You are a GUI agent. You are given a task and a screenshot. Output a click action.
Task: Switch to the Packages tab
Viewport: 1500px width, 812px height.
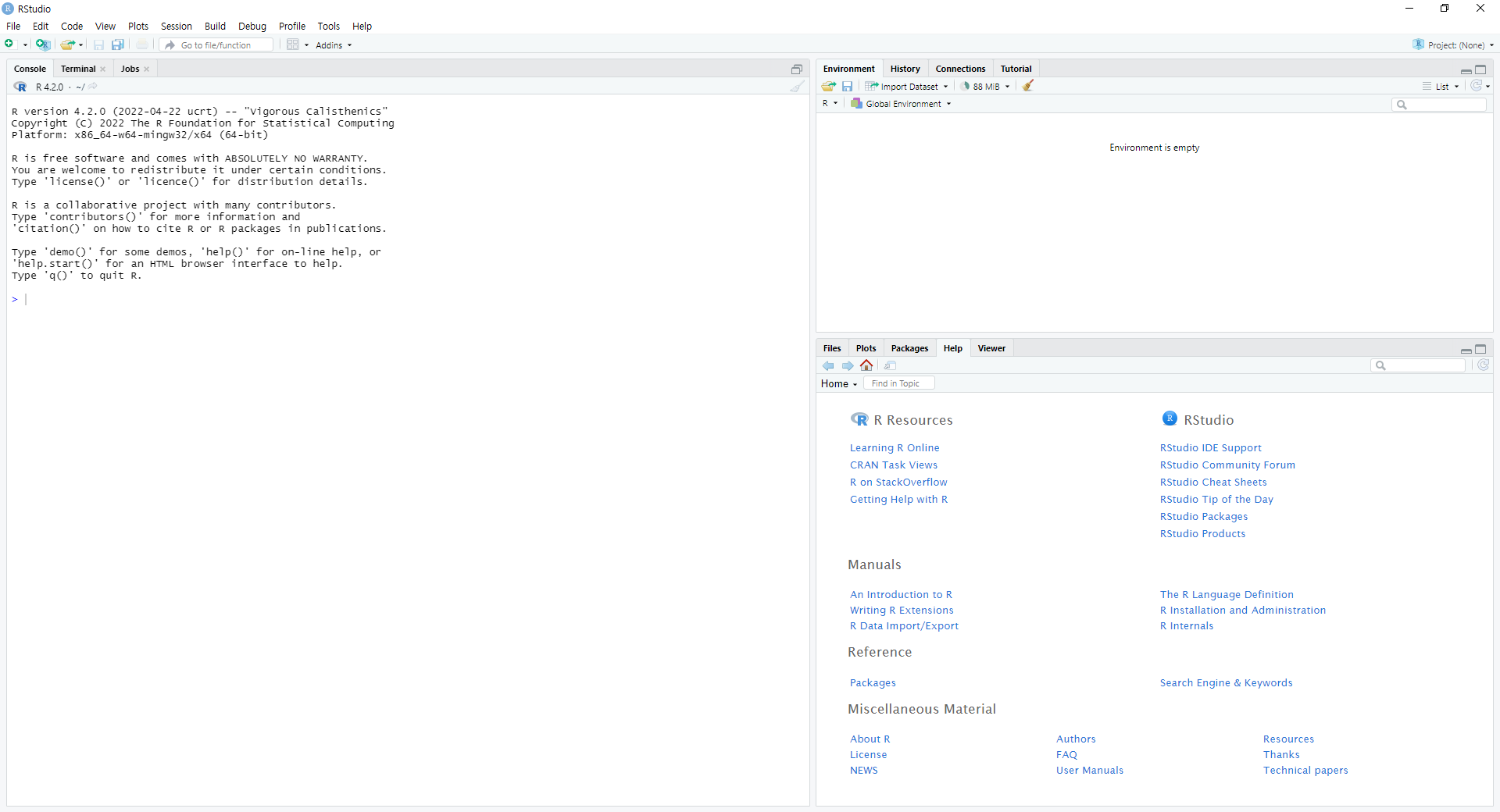[909, 348]
